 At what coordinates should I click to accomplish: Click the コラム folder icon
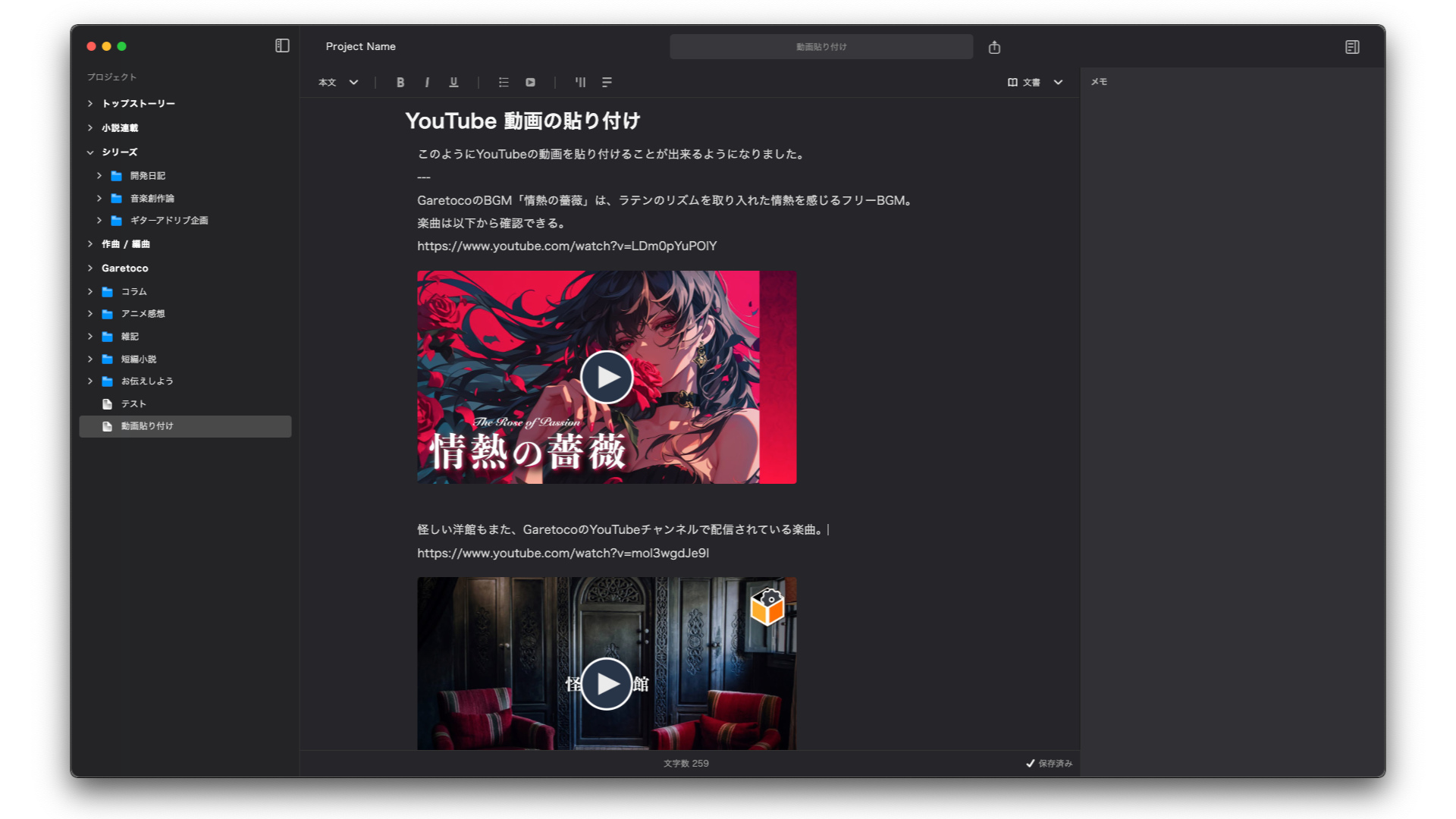[x=107, y=291]
